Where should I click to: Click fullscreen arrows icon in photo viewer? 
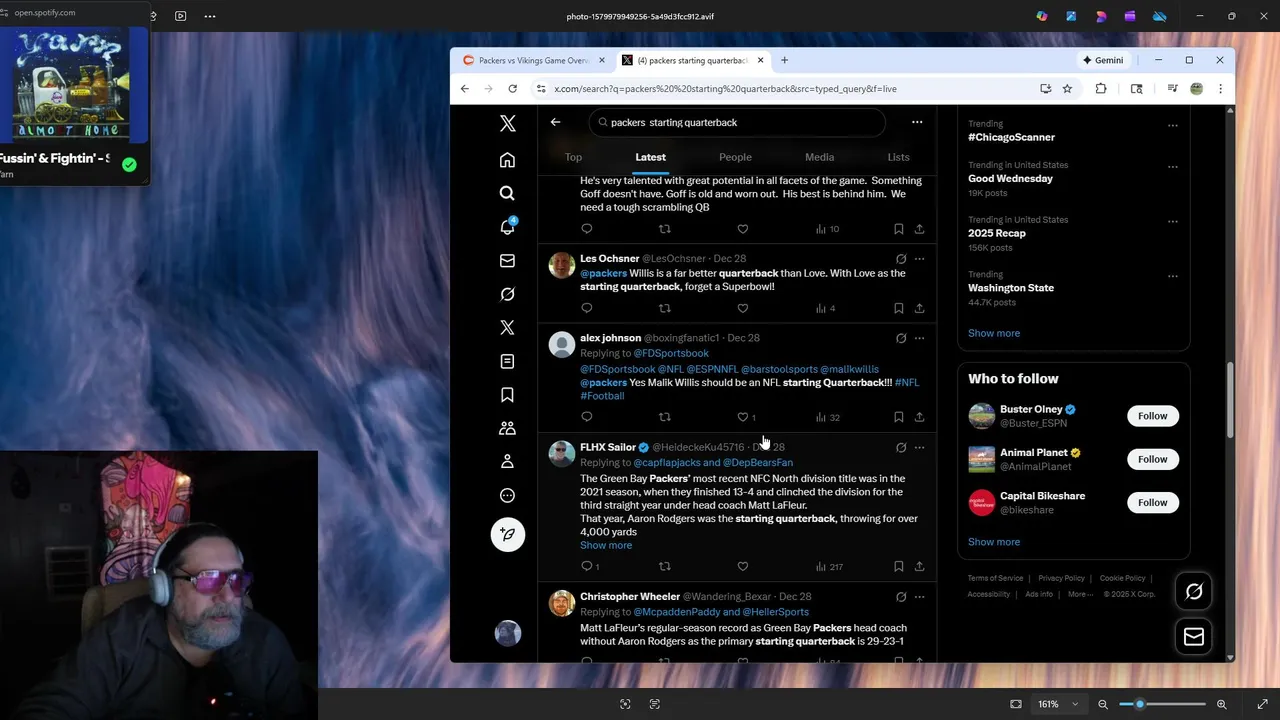click(1262, 704)
